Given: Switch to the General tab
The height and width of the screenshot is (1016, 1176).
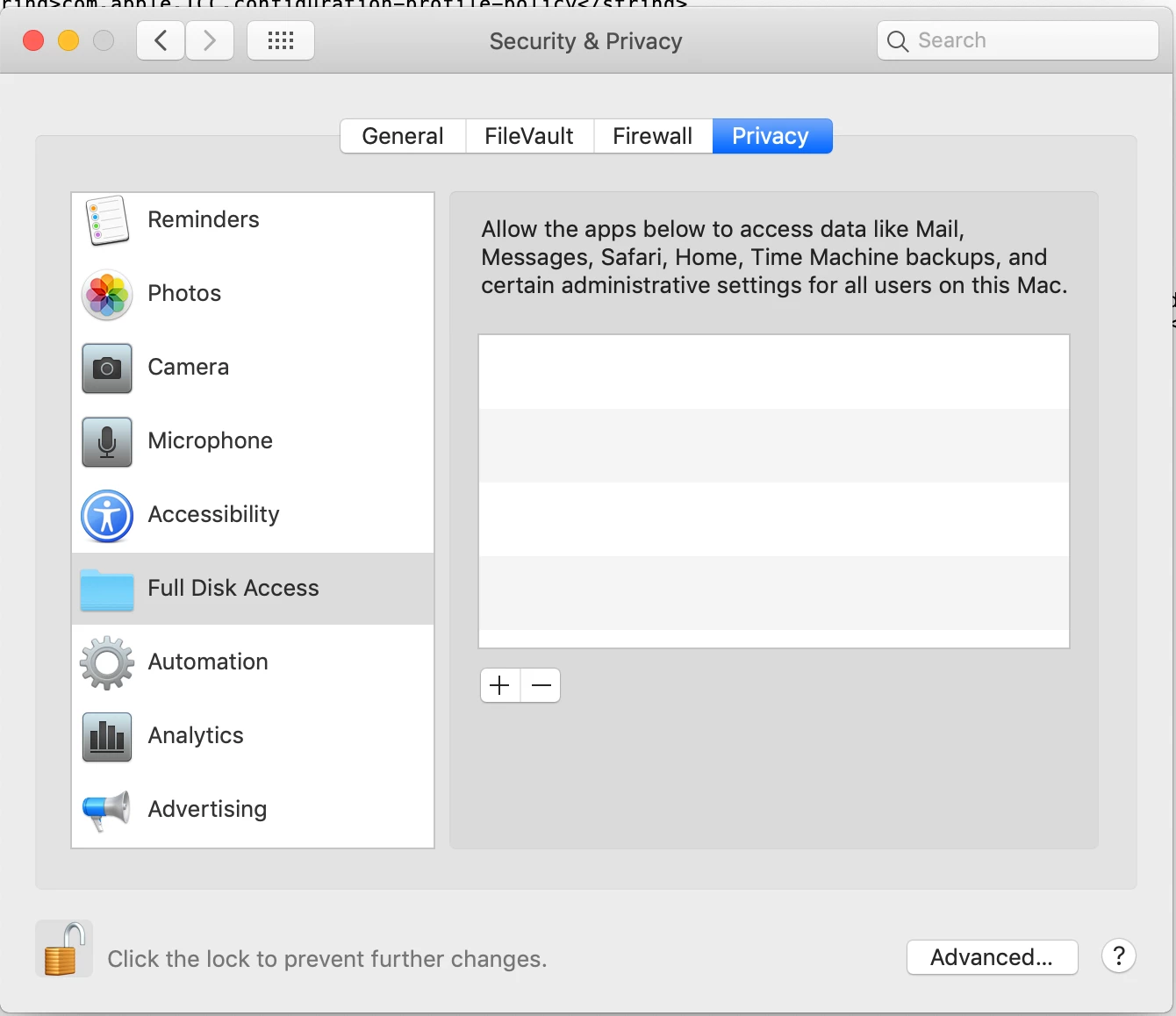Looking at the screenshot, I should point(403,136).
